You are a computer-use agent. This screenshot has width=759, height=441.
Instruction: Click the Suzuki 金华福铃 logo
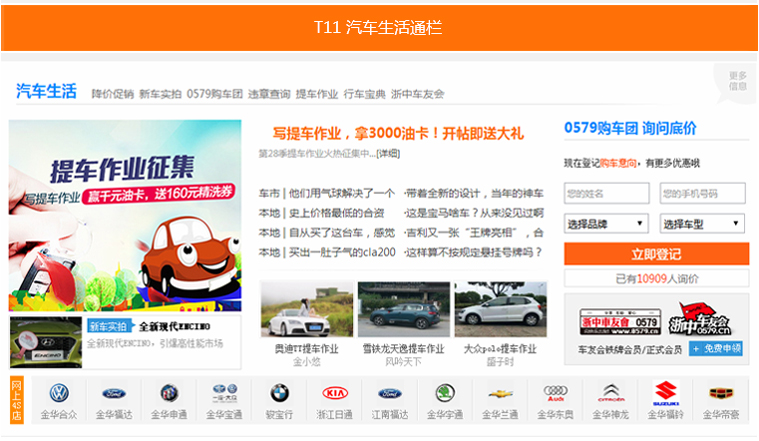(666, 393)
